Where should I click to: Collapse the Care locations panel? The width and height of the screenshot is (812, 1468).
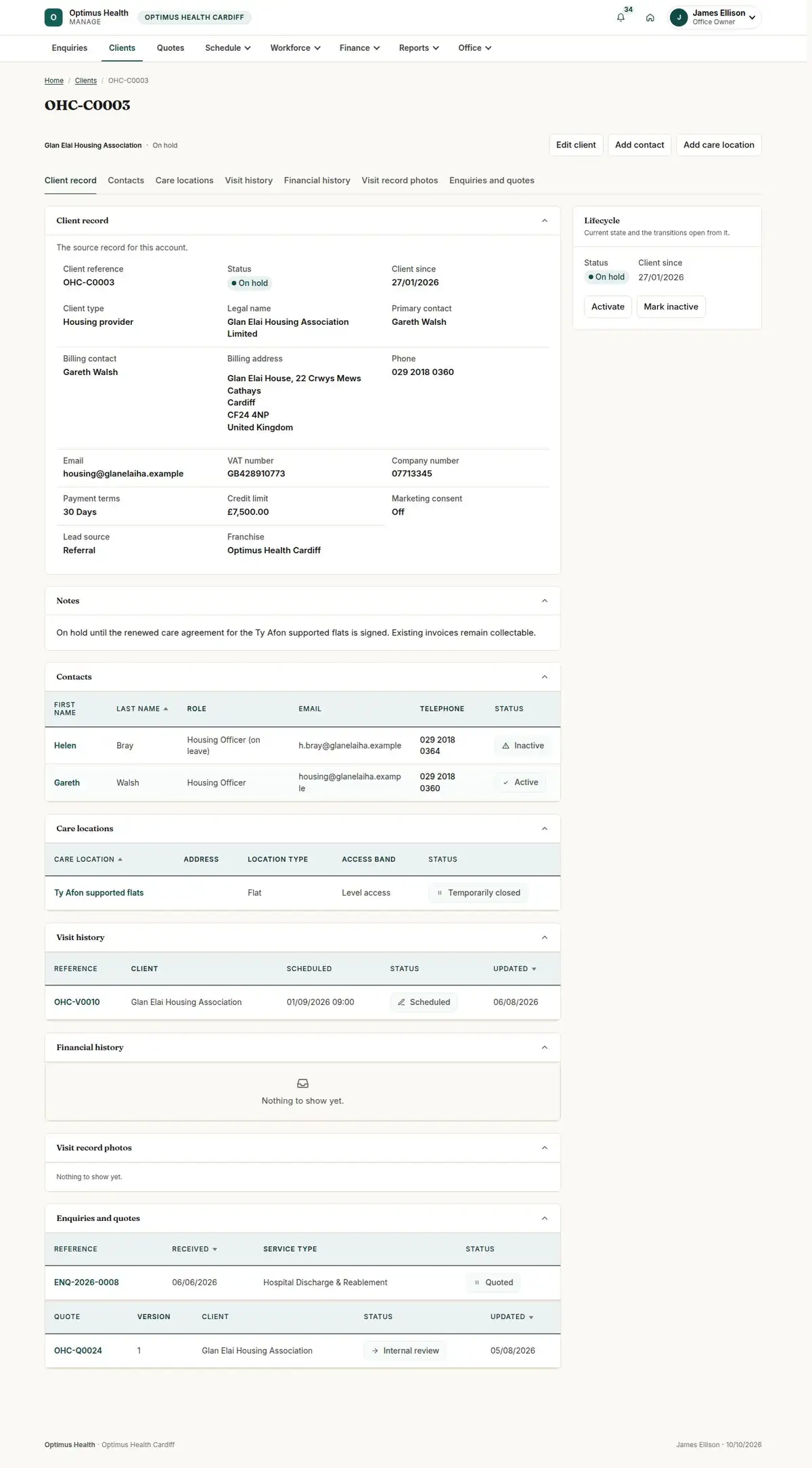click(x=545, y=828)
